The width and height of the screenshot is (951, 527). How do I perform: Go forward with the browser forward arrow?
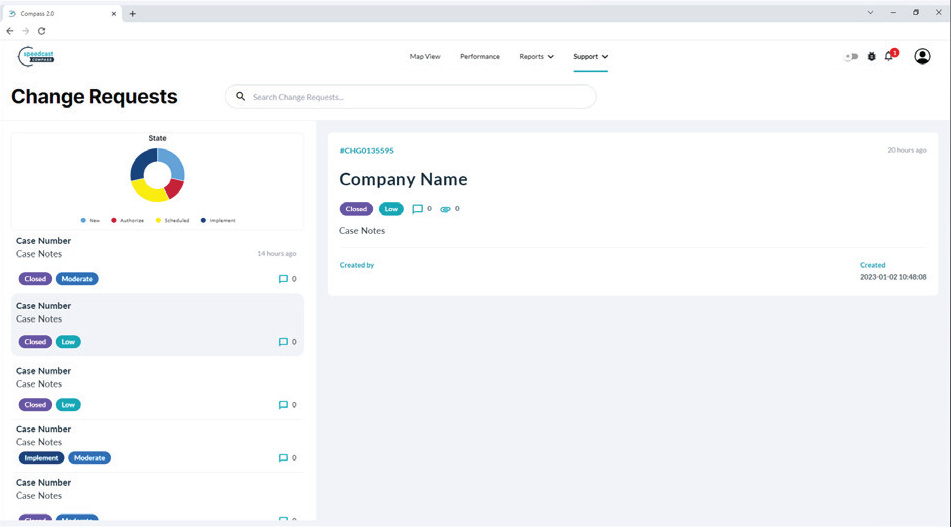[x=25, y=31]
